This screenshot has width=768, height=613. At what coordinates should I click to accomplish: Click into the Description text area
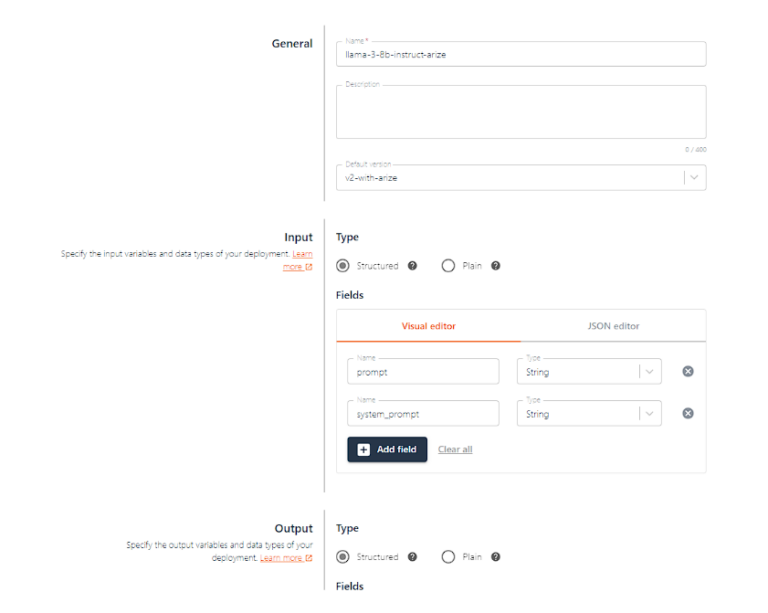(521, 112)
